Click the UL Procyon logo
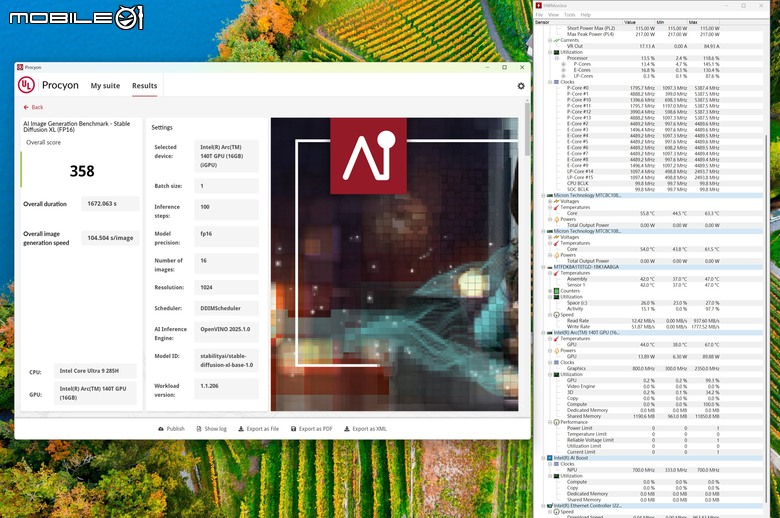Viewport: 780px width, 518px height. (26, 85)
